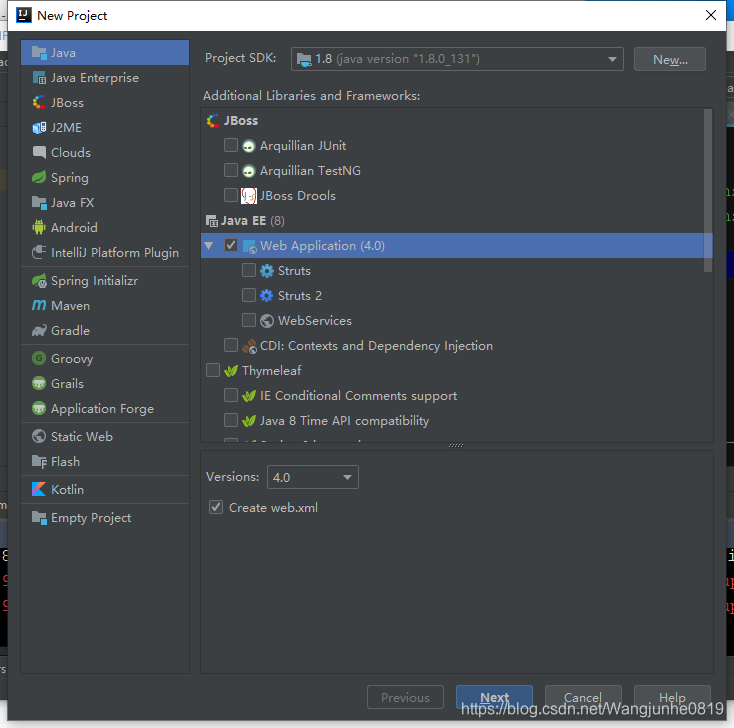This screenshot has width=734, height=728.
Task: Open the Versions 4.0 dropdown
Action: tap(313, 477)
